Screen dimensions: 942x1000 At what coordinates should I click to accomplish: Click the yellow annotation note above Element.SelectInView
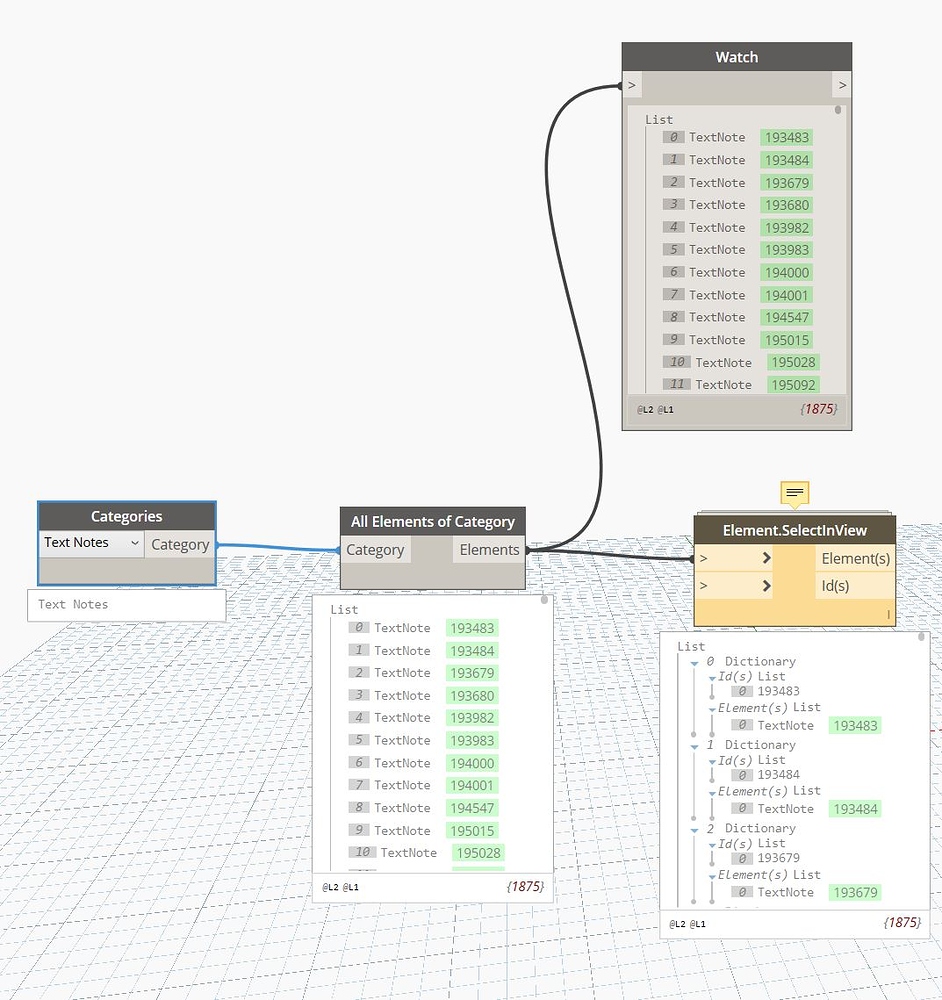(x=794, y=492)
